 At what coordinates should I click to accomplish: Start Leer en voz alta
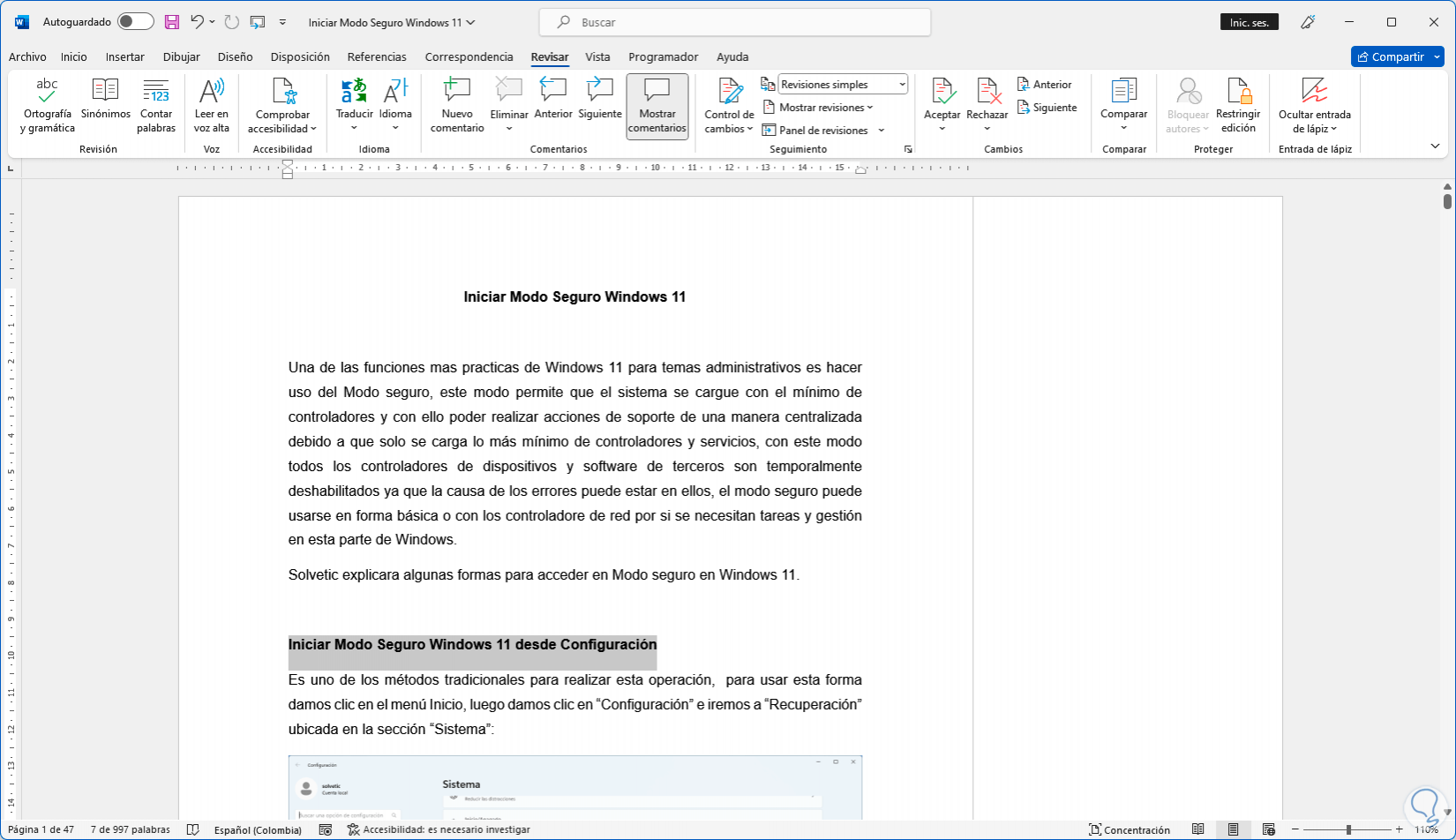(211, 106)
